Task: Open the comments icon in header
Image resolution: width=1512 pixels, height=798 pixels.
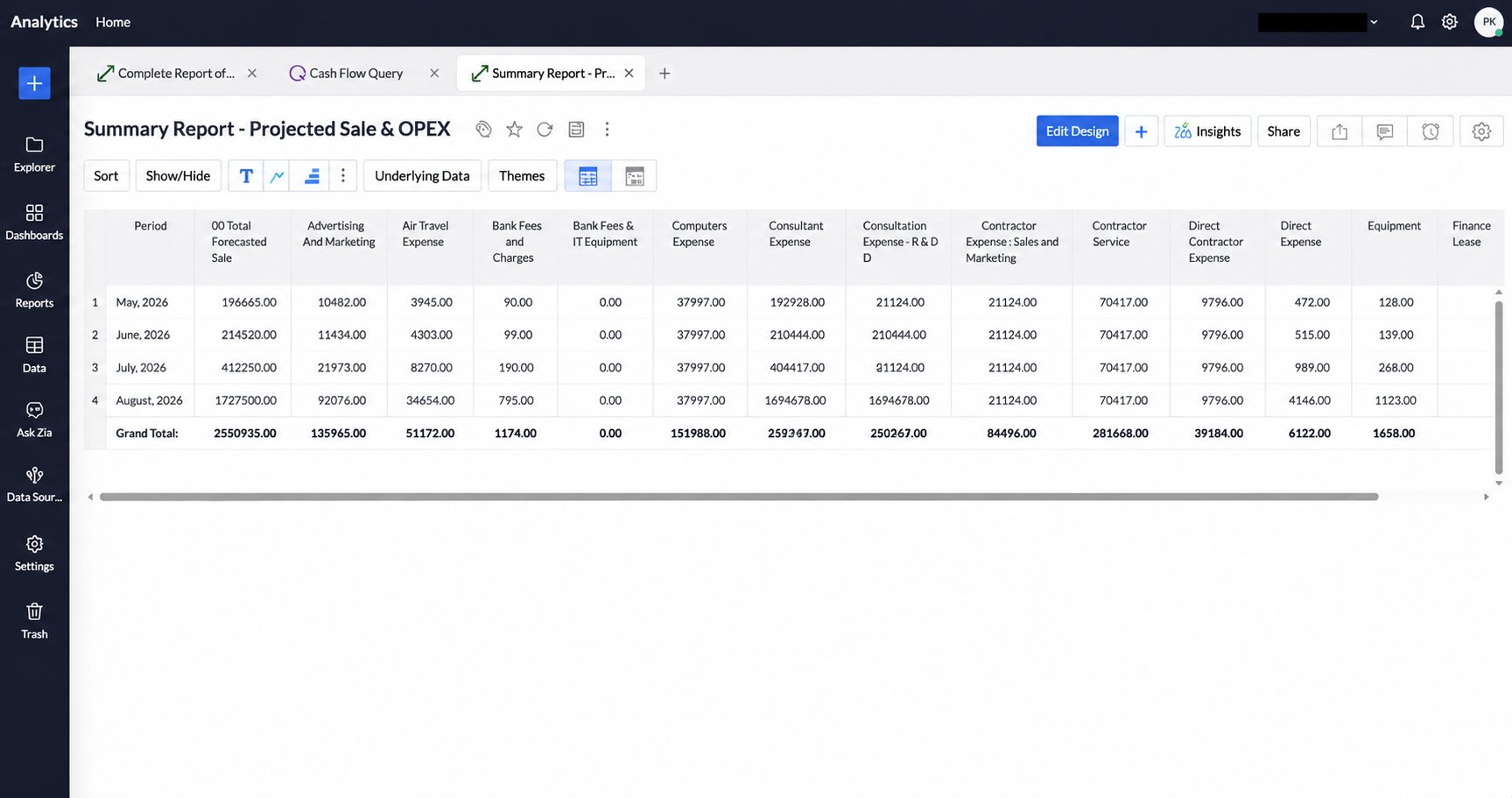Action: pos(1384,131)
